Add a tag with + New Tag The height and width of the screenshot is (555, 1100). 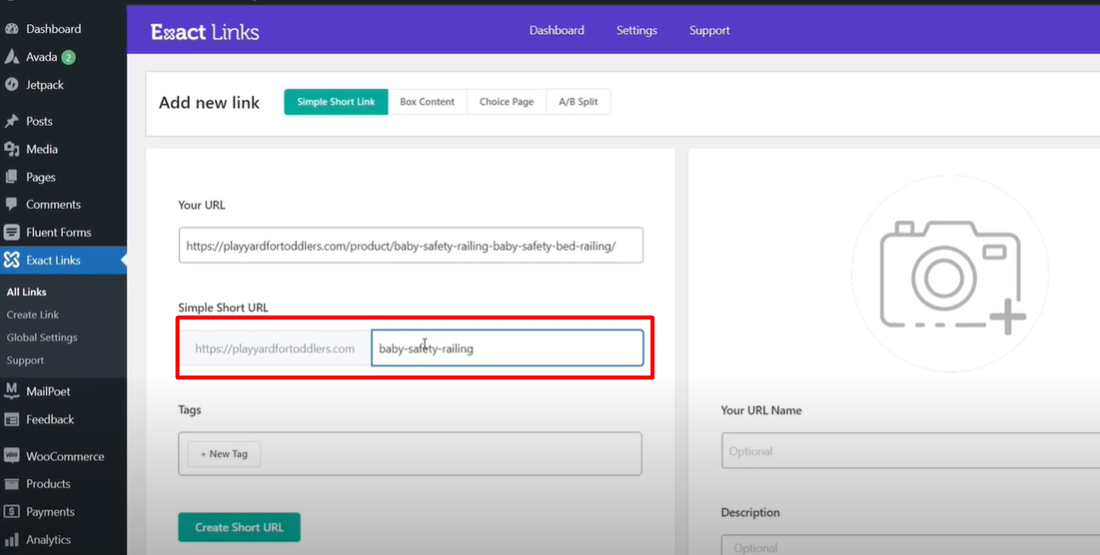[224, 454]
